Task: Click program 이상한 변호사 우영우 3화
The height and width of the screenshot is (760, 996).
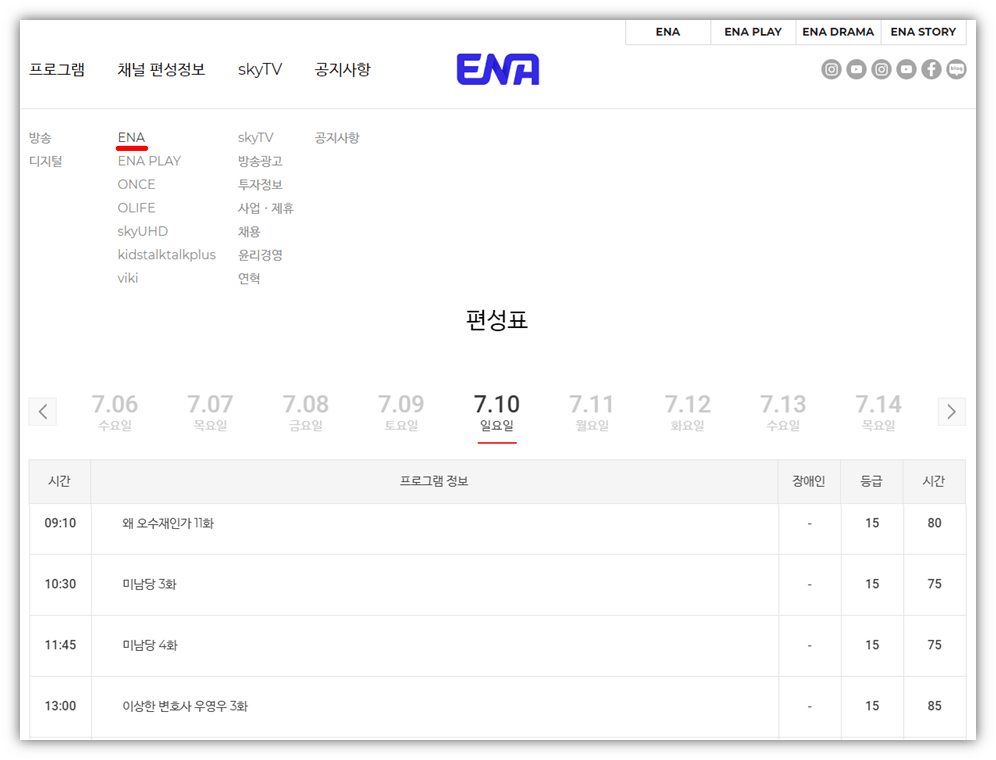Action: (x=185, y=706)
